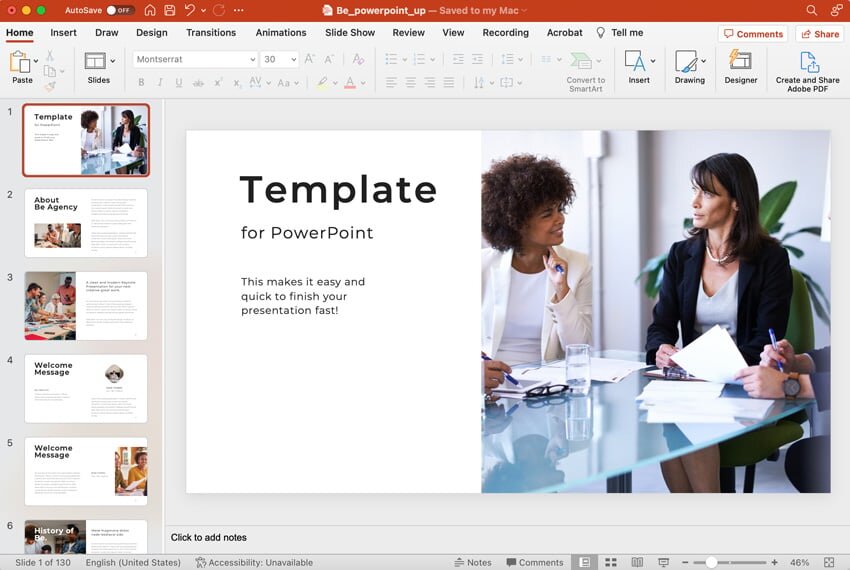Viewport: 850px width, 570px height.
Task: Click the zoom slider in status bar
Action: point(711,562)
